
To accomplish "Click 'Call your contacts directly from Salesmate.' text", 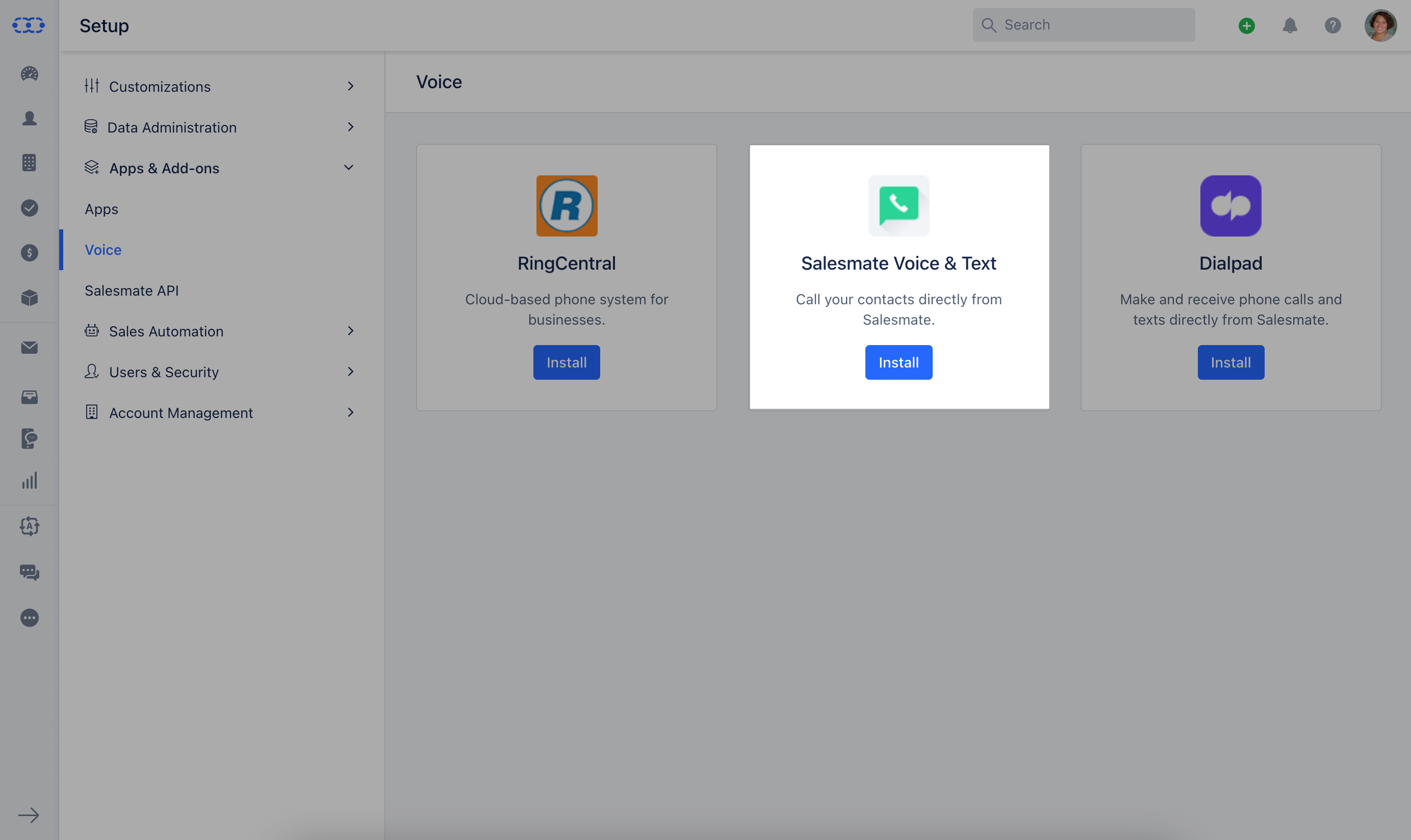I will point(899,309).
